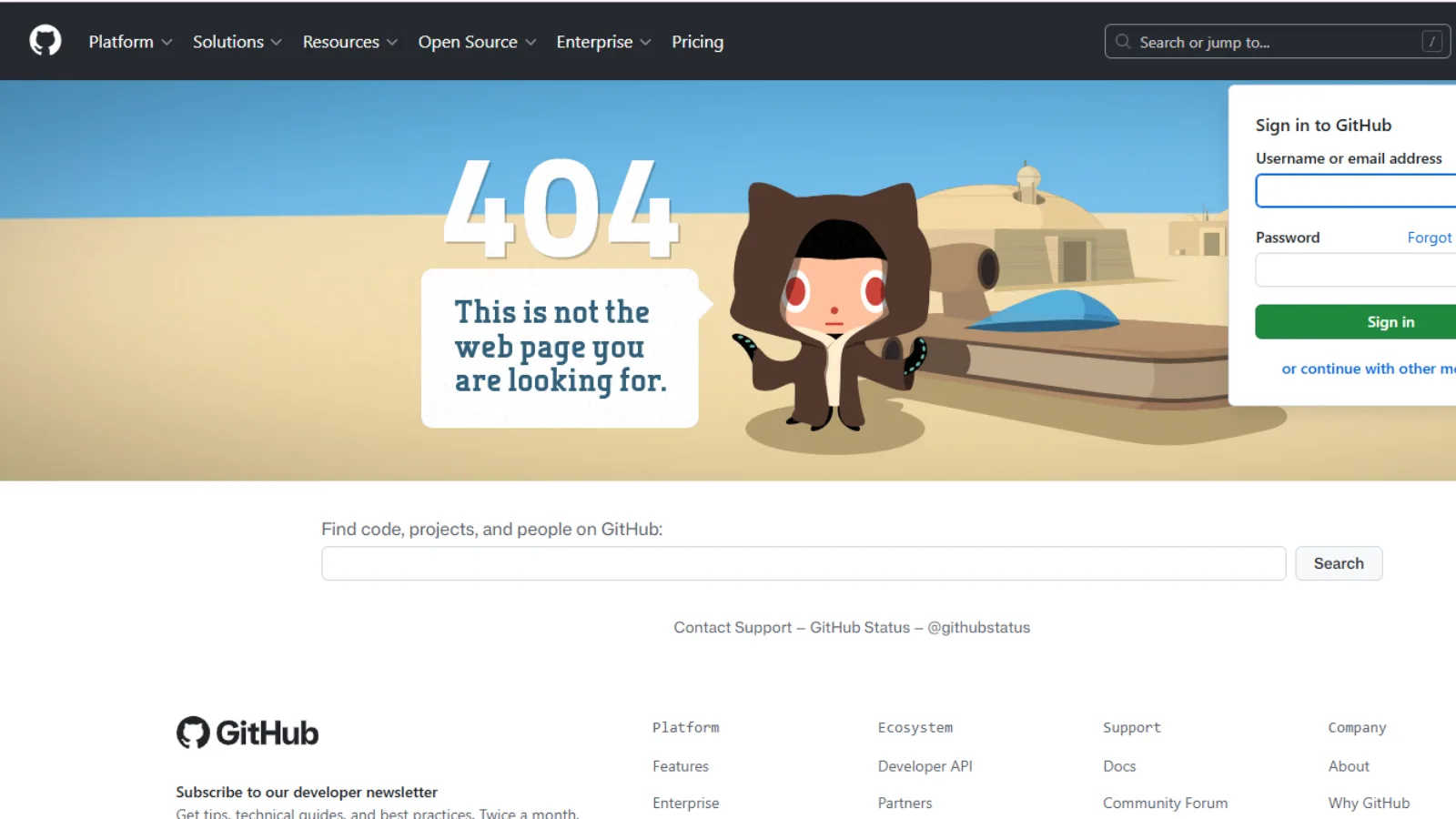Expand the Platform dropdown menu
The image size is (1456, 819).
coord(130,42)
